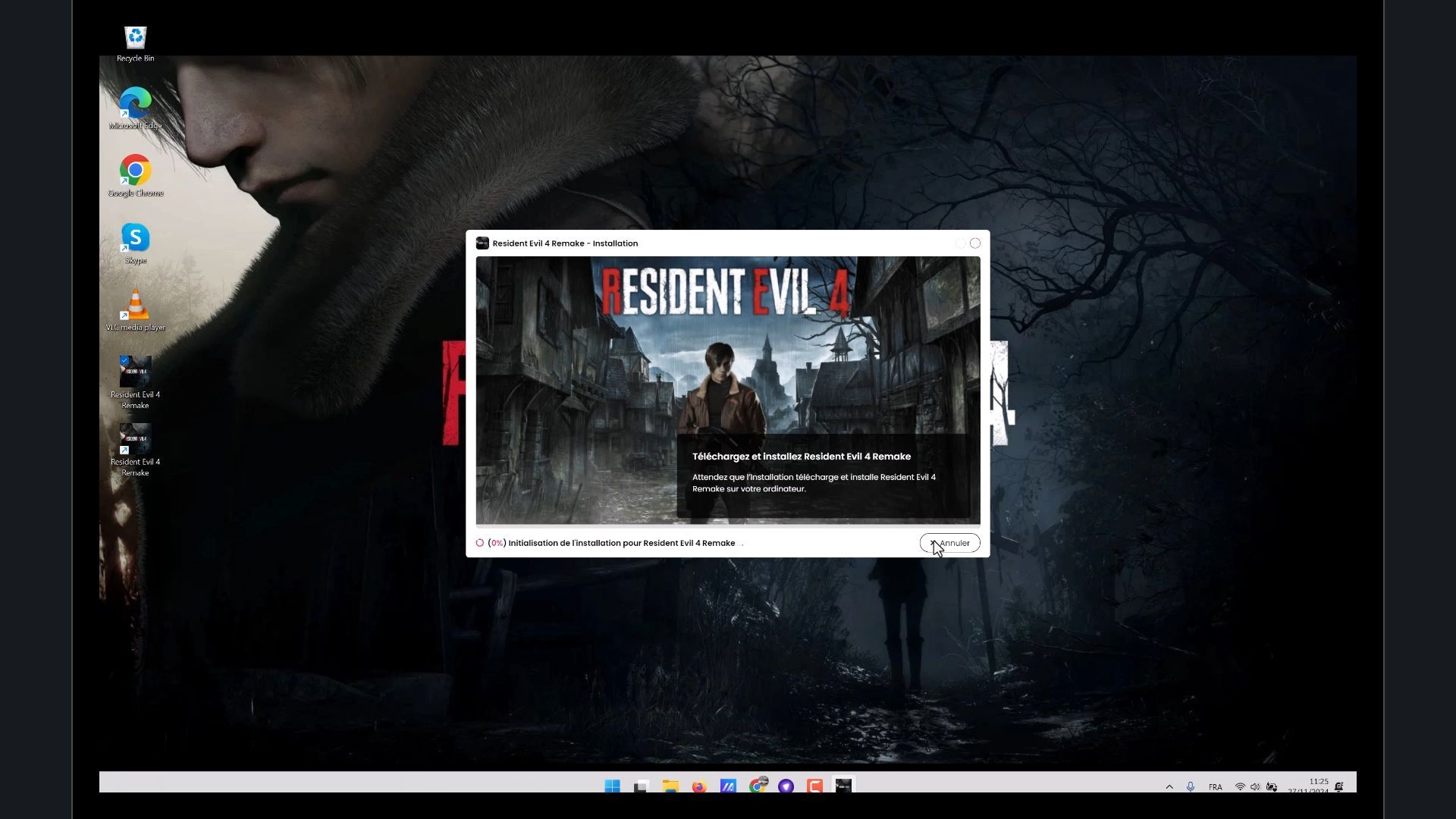Launch Microsoft Edge from the desktop
This screenshot has width=1456, height=819.
tap(135, 108)
